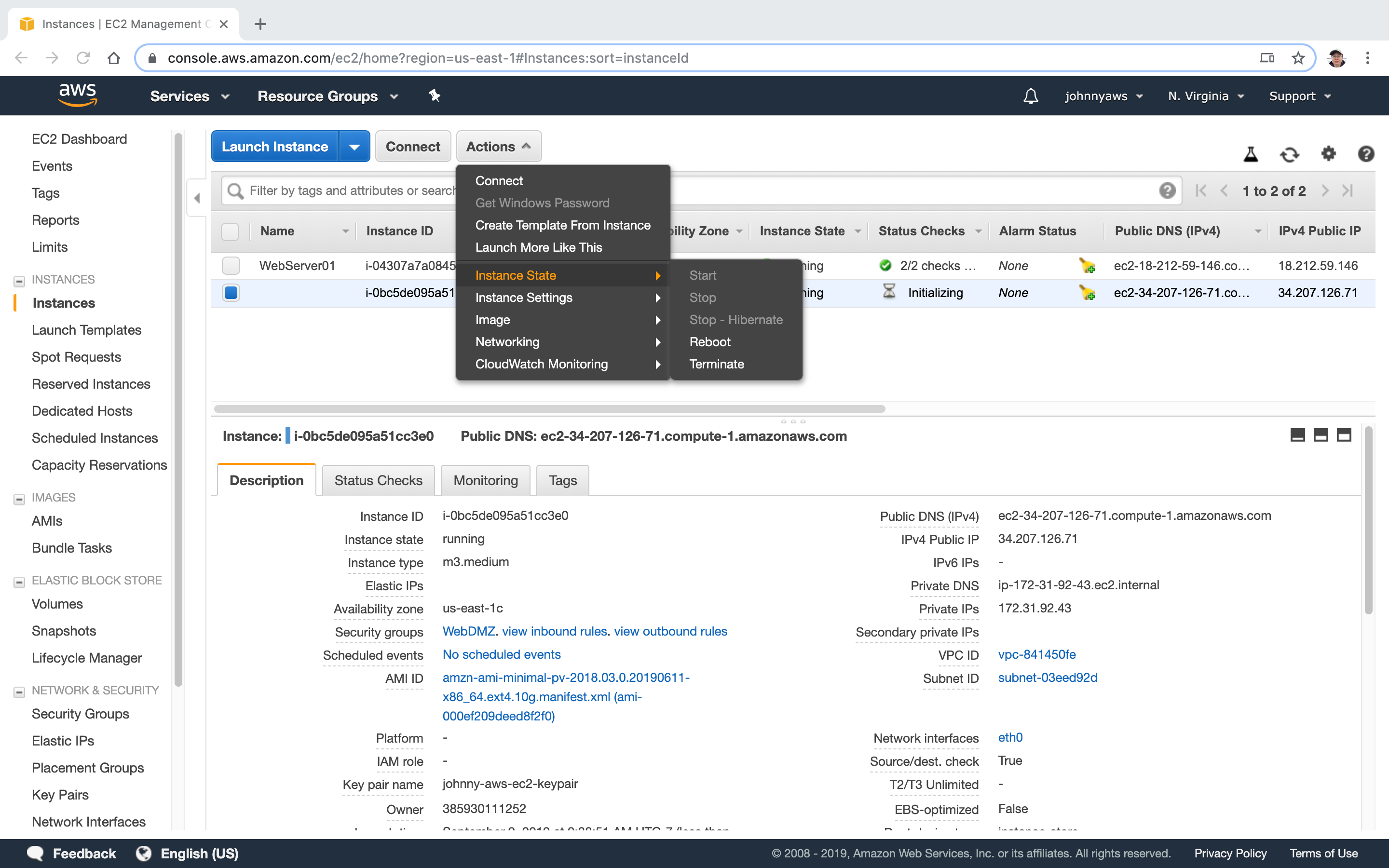Switch to the Tags tab
Image resolution: width=1389 pixels, height=868 pixels.
click(562, 480)
